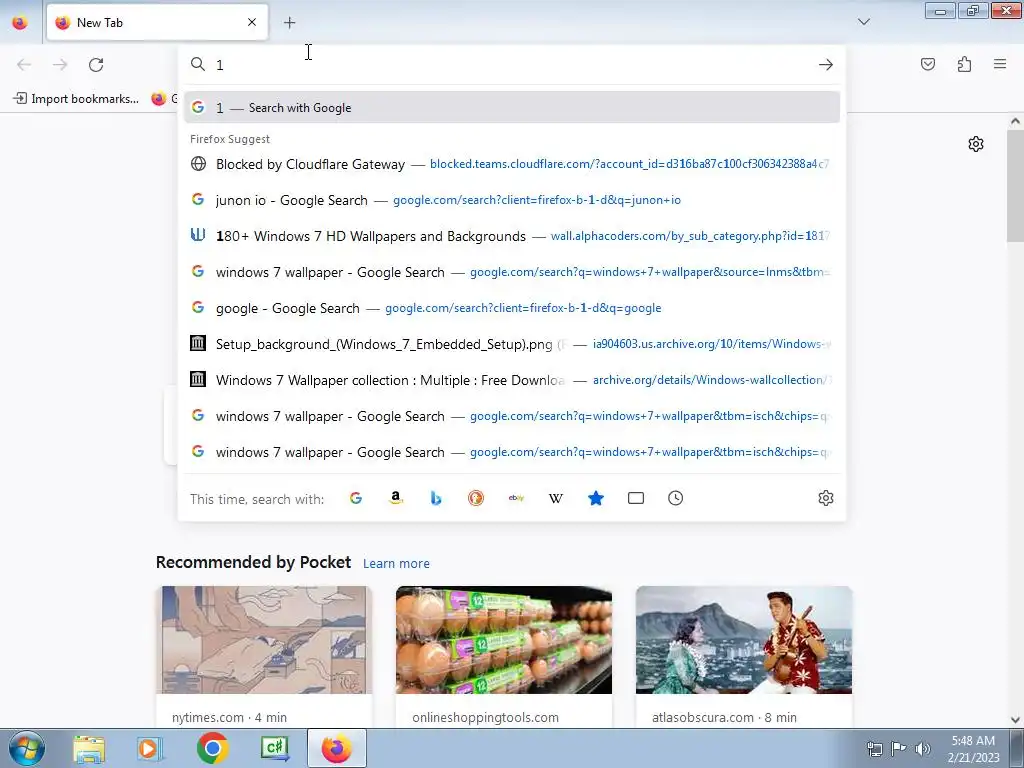Open 180+ Windows 7 HD Wallpapers suggestion
Screen dimensions: 1024x768
[x=512, y=236]
